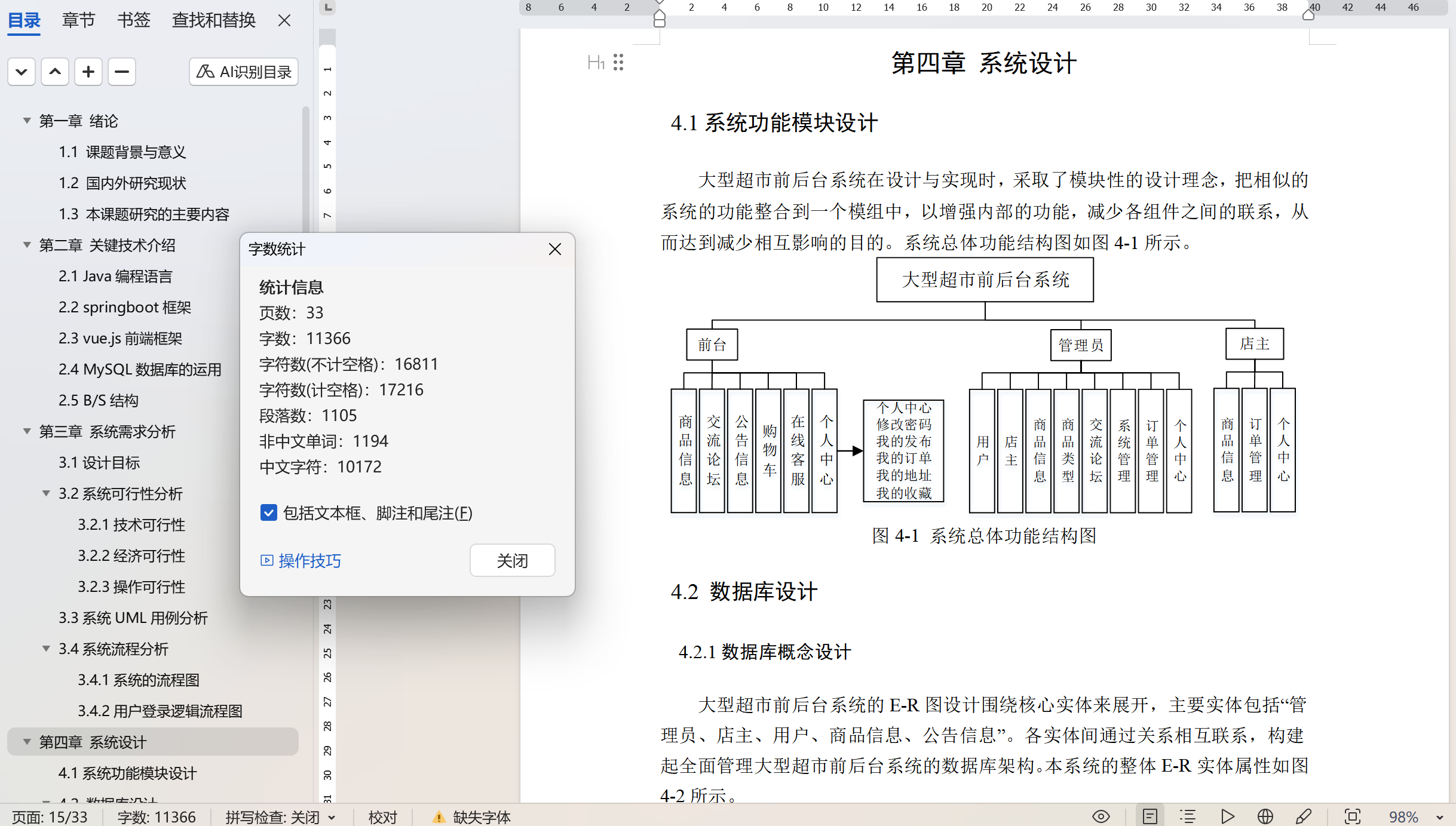Open eye protection mode icon in status bar

click(1101, 816)
